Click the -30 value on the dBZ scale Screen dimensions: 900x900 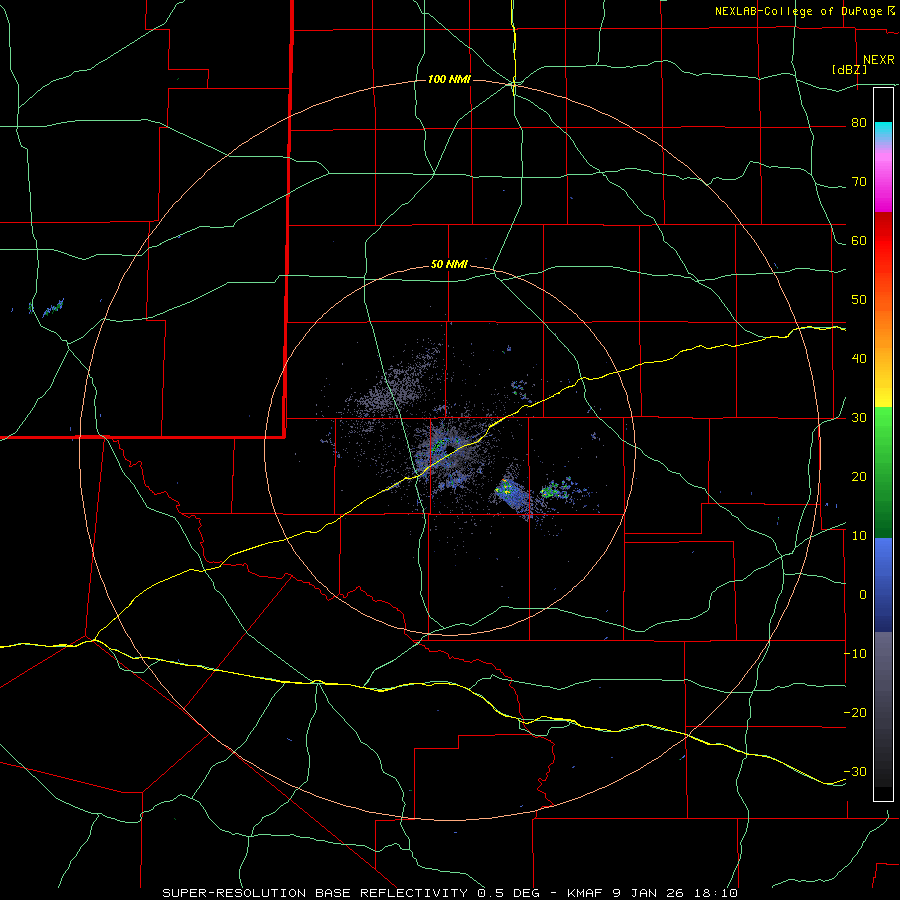(x=855, y=771)
